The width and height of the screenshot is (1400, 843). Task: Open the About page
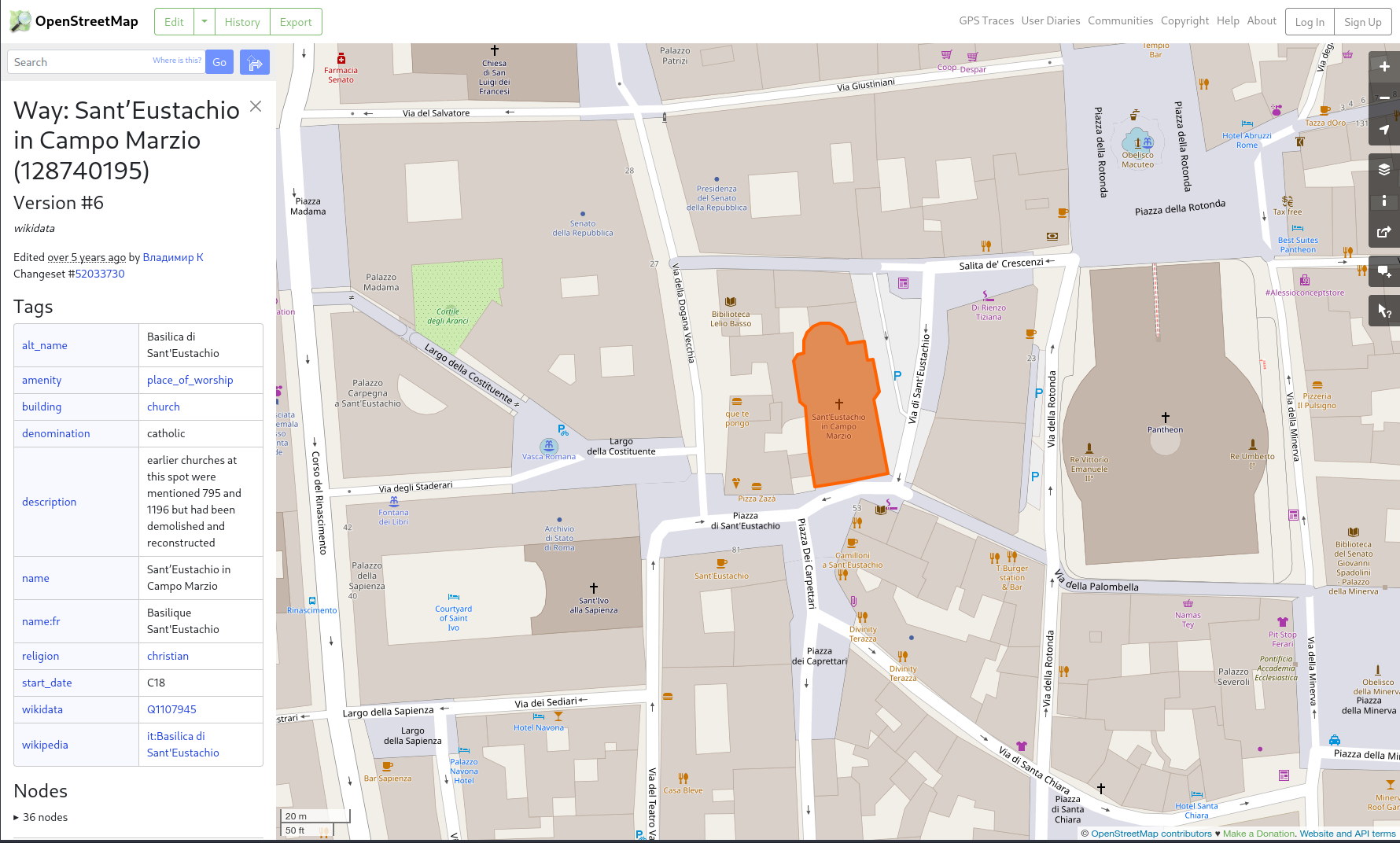[1262, 21]
